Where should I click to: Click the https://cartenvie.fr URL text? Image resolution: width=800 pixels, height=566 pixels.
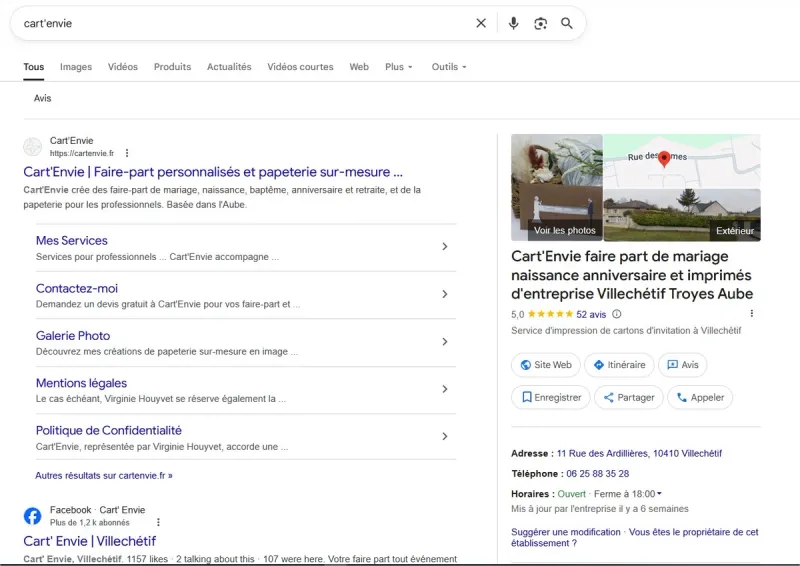tap(82, 153)
